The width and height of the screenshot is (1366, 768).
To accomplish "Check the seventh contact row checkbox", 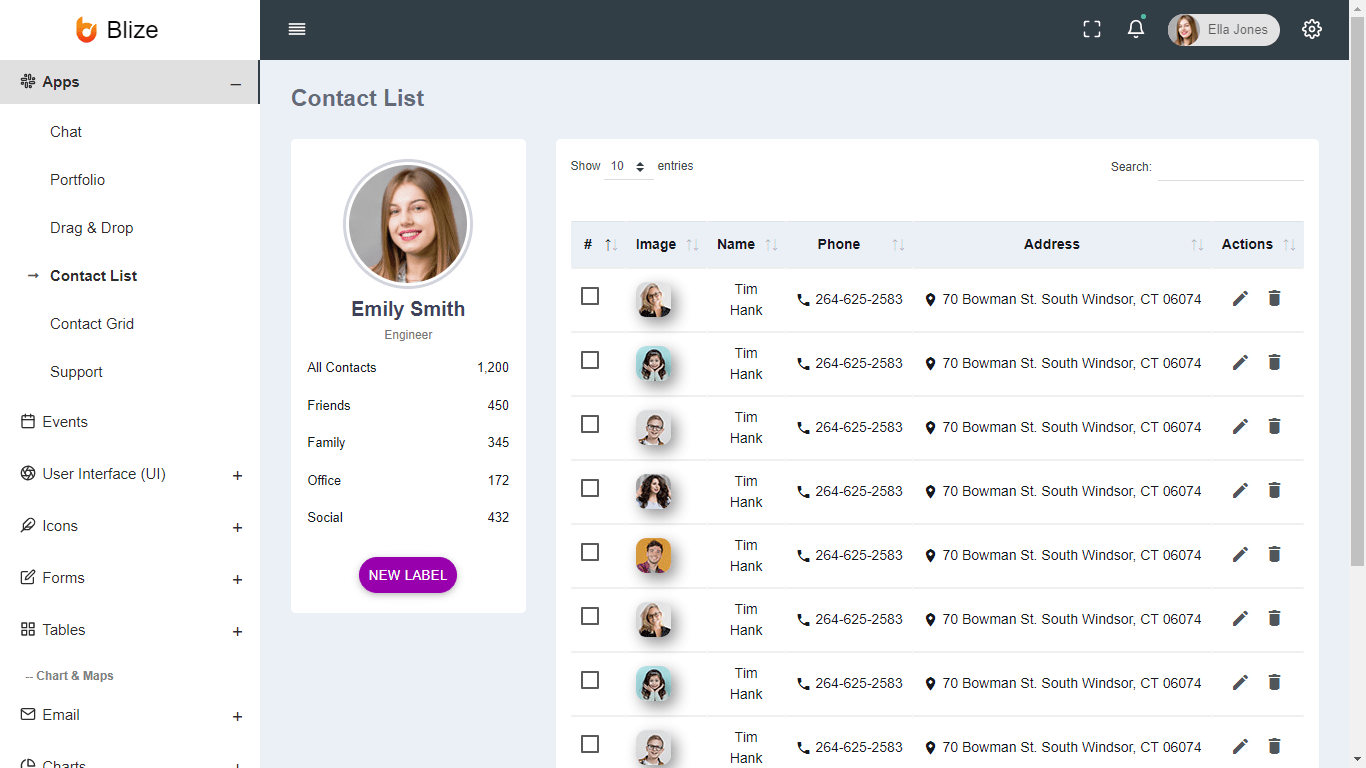I will pos(590,680).
